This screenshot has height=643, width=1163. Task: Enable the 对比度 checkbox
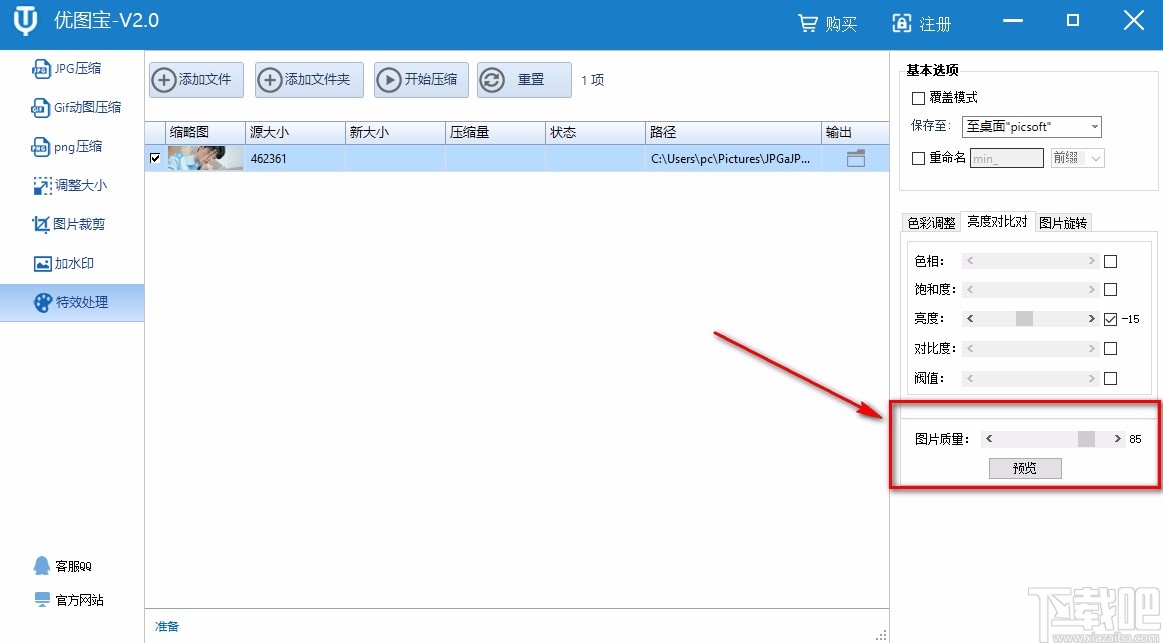coord(1110,349)
